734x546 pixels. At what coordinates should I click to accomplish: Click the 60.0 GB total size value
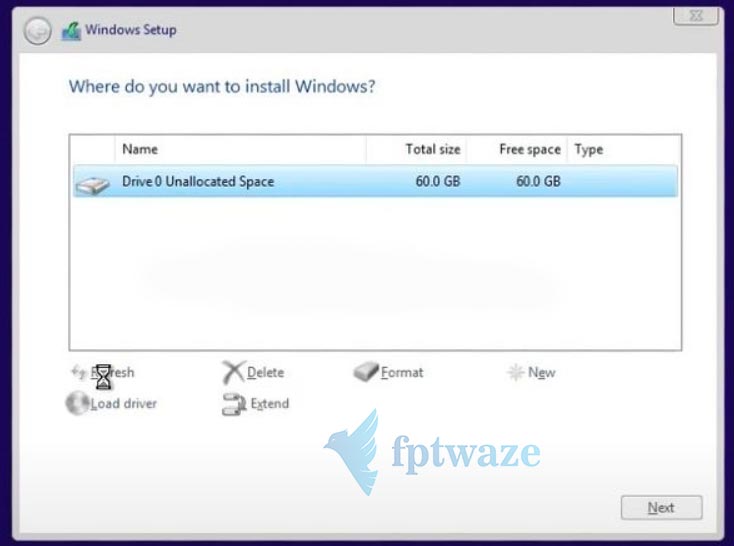click(x=438, y=181)
